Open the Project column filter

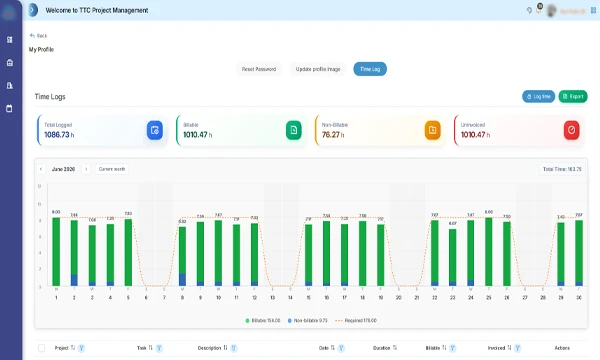pos(81,348)
